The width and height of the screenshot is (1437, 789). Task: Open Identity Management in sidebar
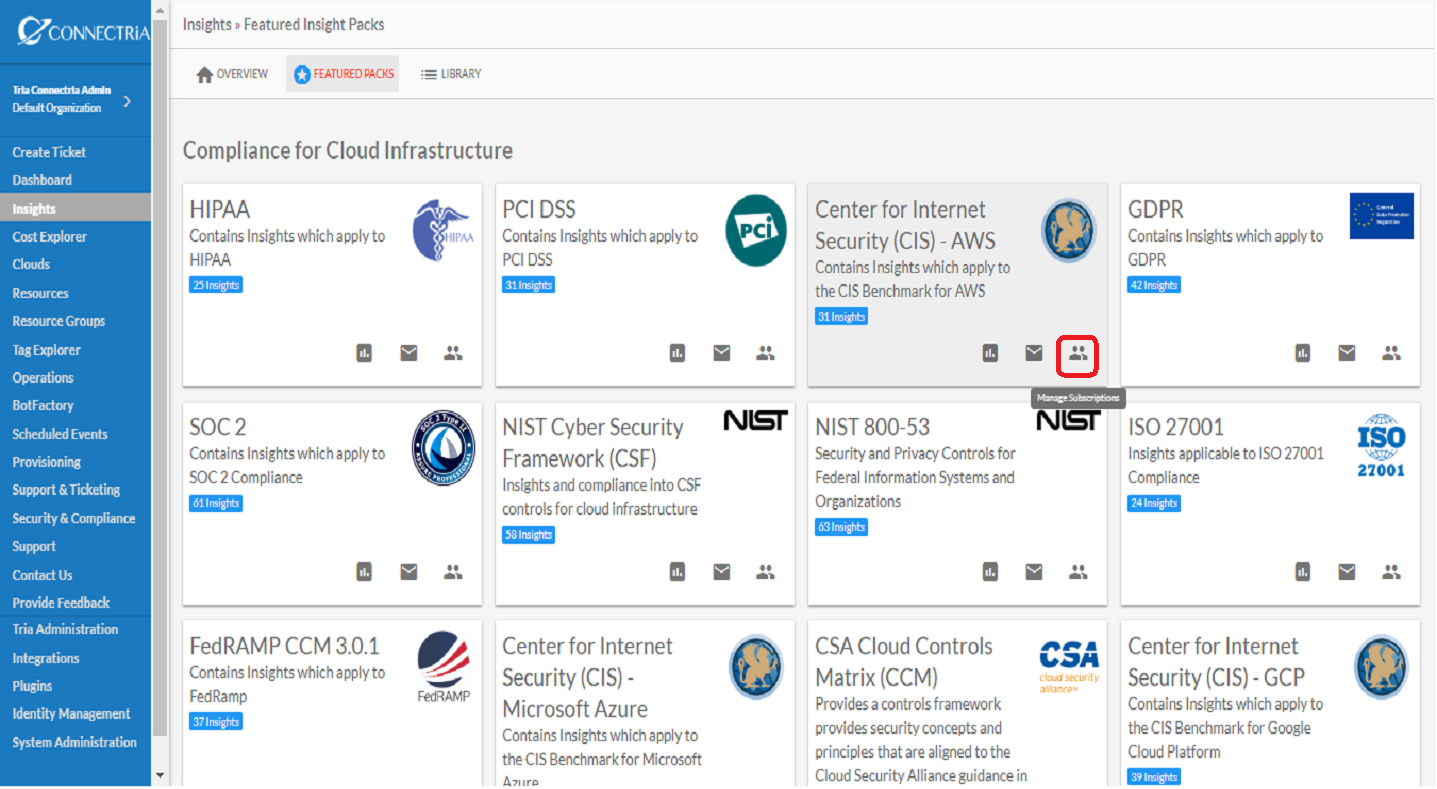[x=71, y=714]
